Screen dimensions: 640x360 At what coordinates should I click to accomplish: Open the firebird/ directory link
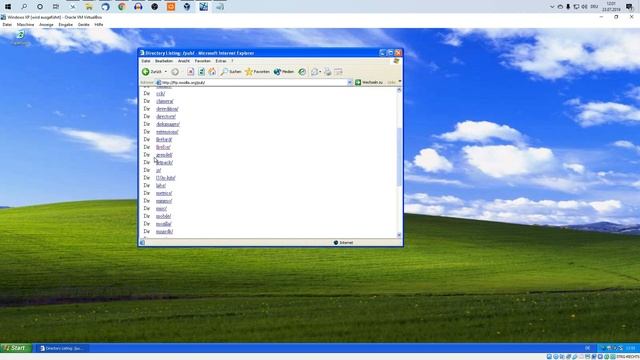(164, 140)
